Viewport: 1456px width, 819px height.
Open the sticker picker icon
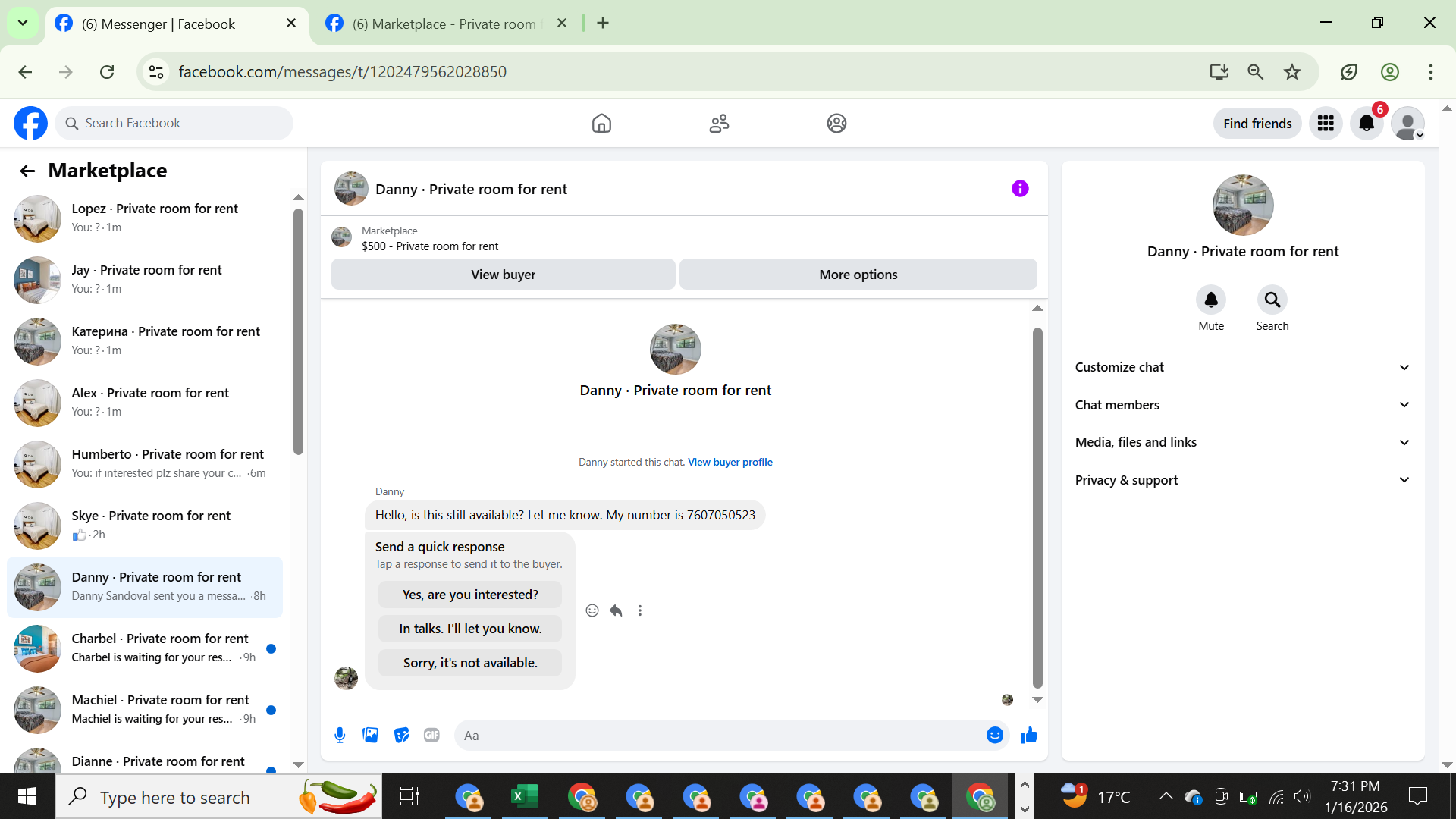(x=401, y=735)
